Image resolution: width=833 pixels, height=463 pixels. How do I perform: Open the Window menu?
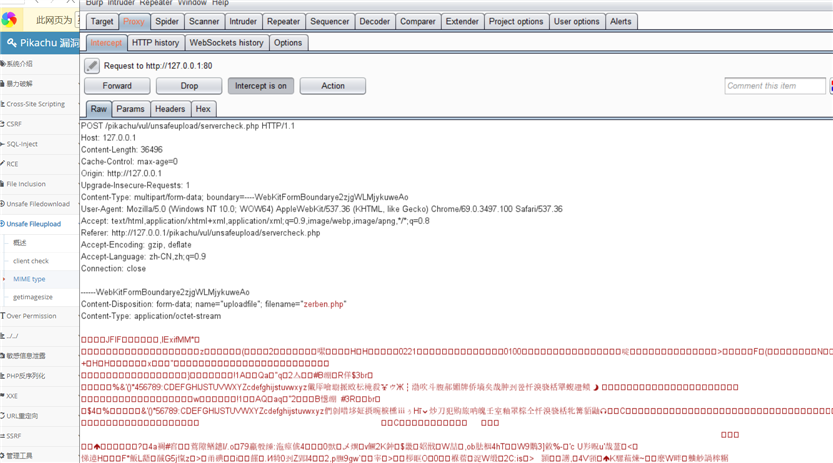192,3
